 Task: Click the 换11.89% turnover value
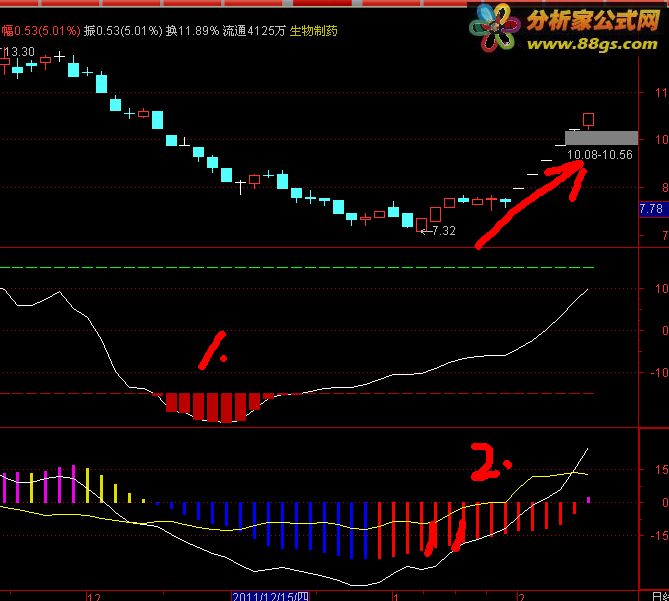tap(192, 31)
